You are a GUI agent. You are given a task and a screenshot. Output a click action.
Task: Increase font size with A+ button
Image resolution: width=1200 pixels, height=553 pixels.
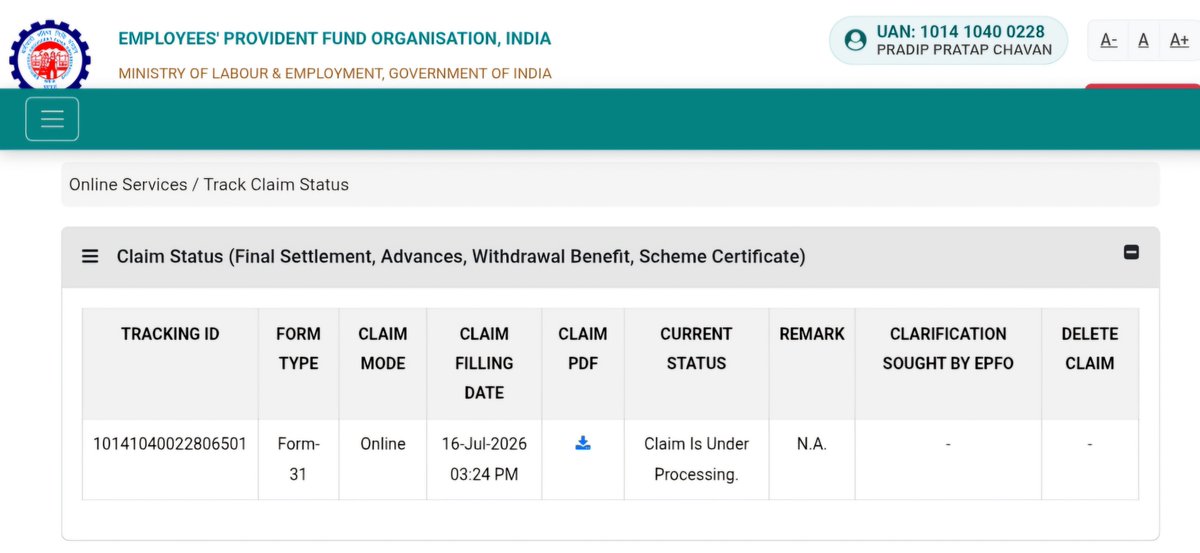tap(1179, 40)
